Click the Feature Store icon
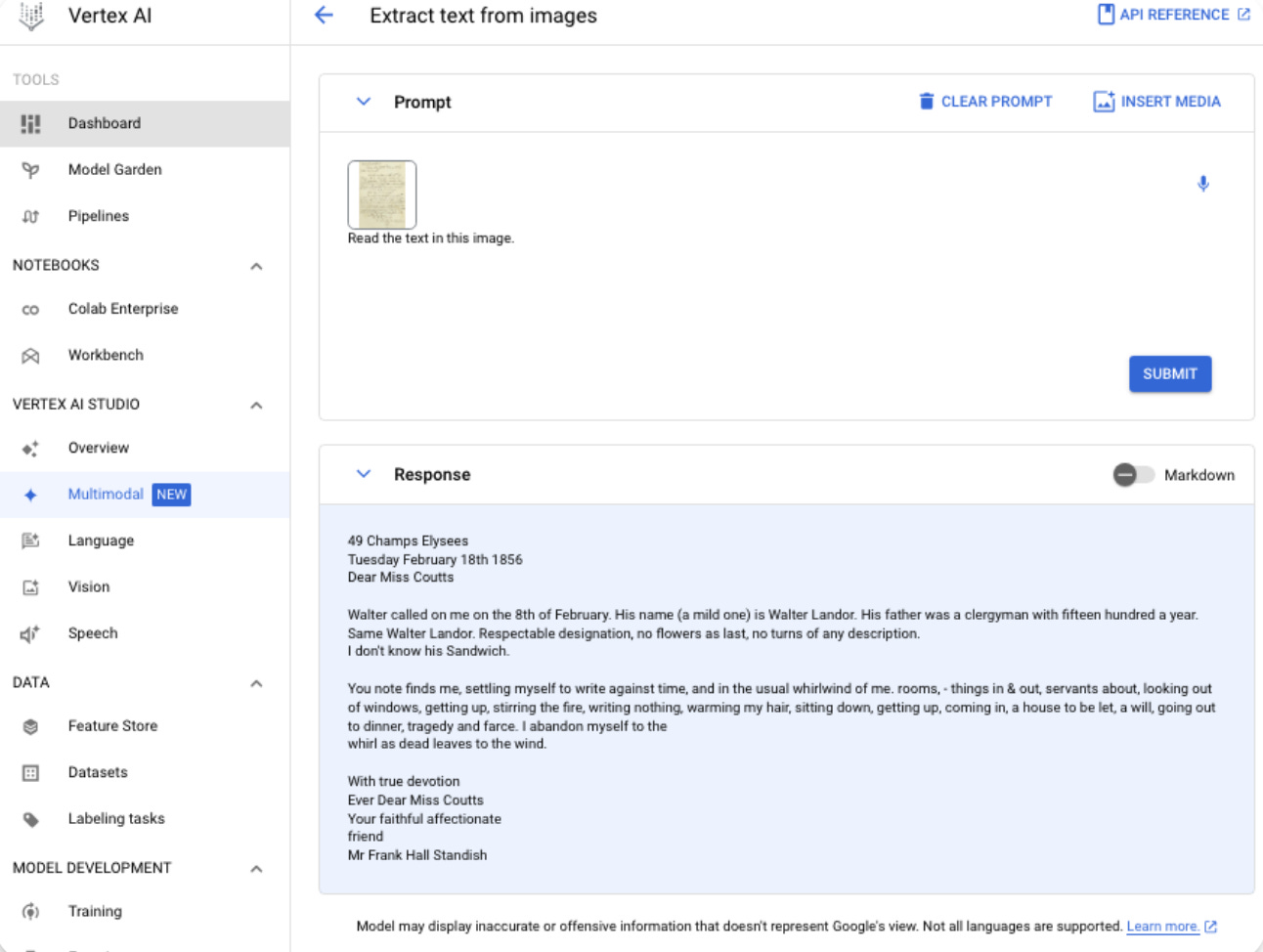Viewport: 1263px width, 952px height. pyautogui.click(x=31, y=726)
